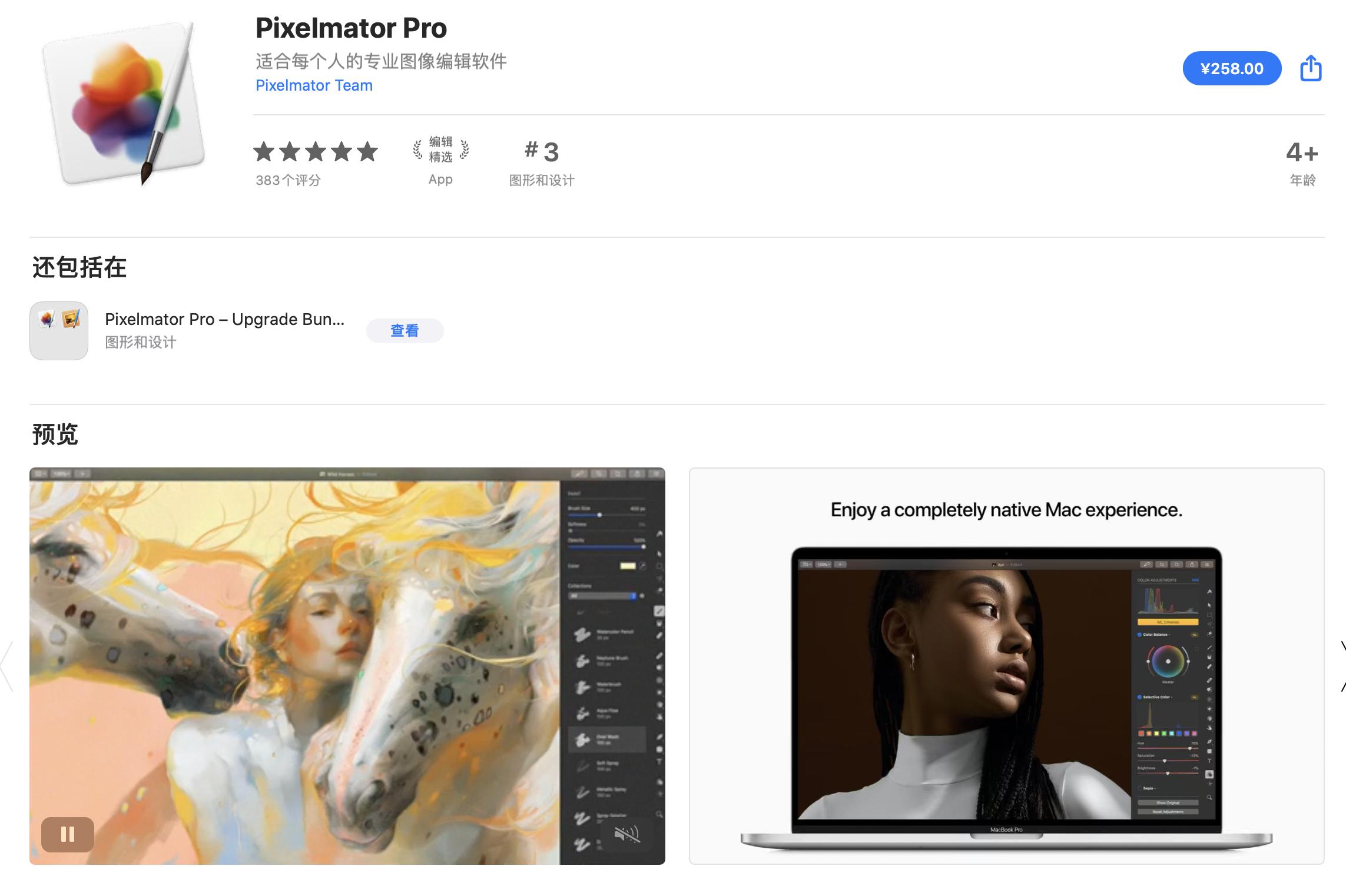The width and height of the screenshot is (1346, 896).
Task: Click 图形和设计 under the Upgrade Bundle
Action: pyautogui.click(x=141, y=342)
